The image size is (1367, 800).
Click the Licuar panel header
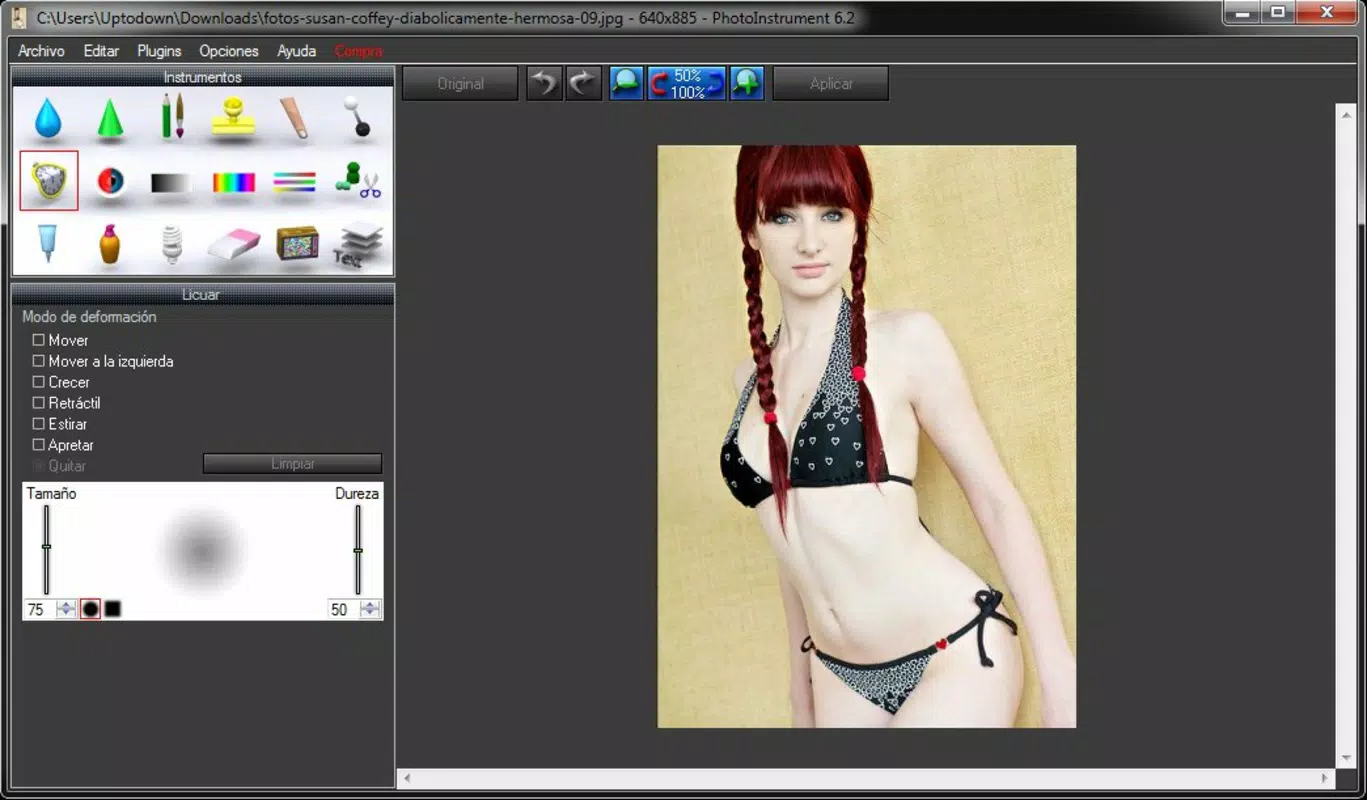coord(202,294)
